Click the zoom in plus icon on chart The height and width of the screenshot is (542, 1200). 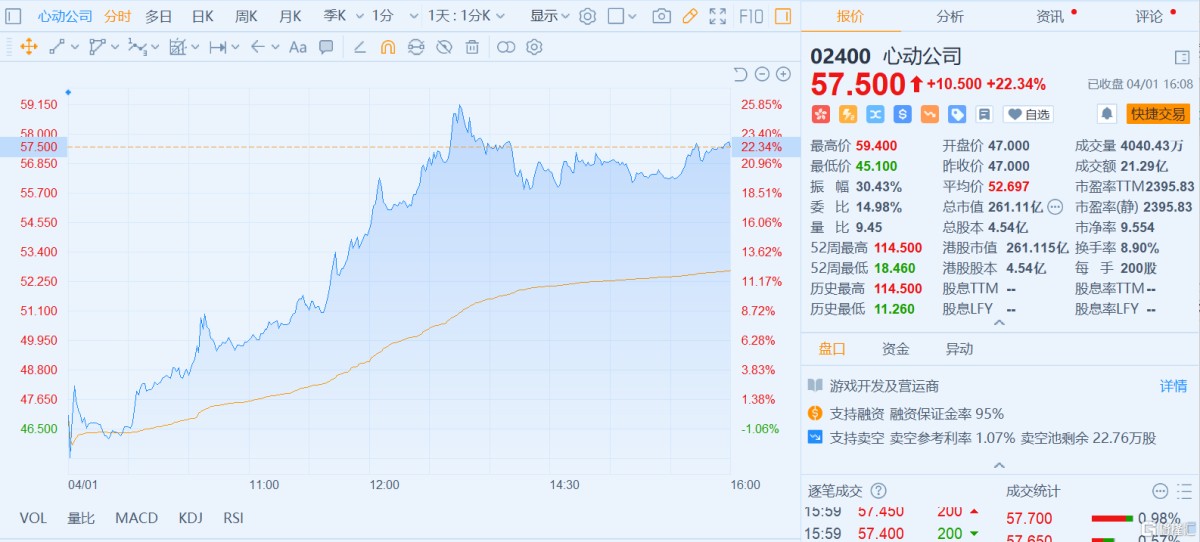[x=784, y=74]
